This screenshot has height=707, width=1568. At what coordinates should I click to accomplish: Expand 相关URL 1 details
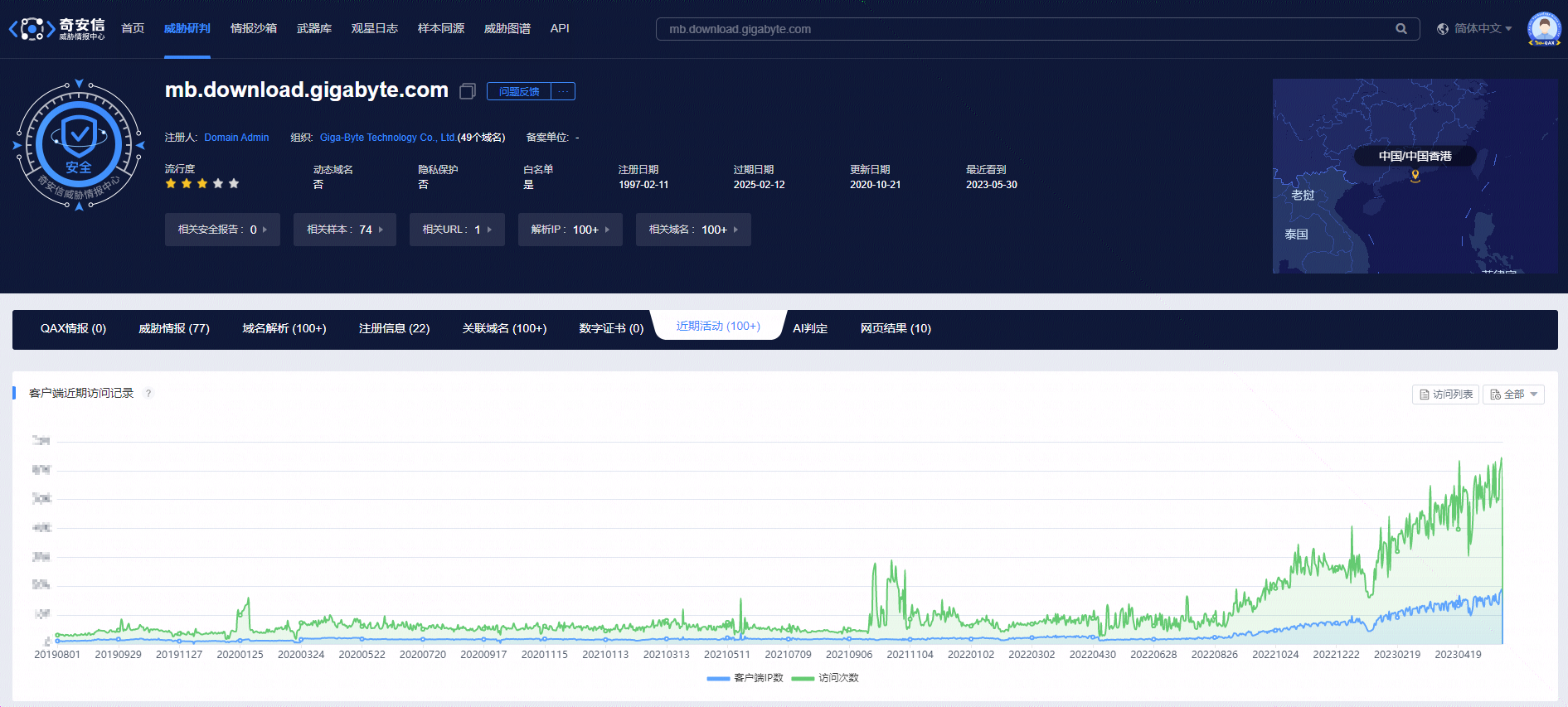pos(457,230)
